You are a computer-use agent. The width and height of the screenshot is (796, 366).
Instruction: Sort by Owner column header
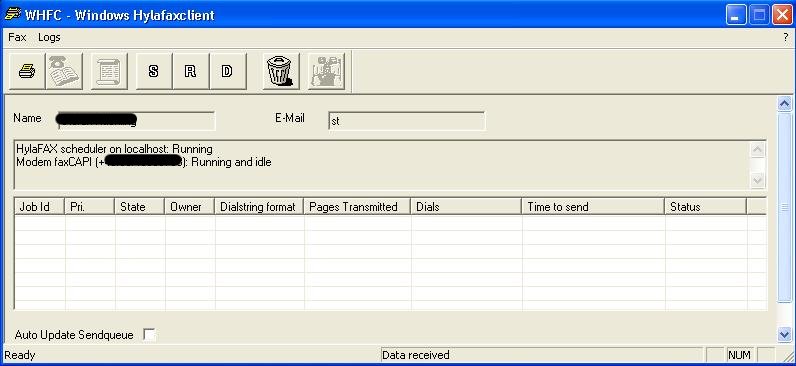coord(190,207)
